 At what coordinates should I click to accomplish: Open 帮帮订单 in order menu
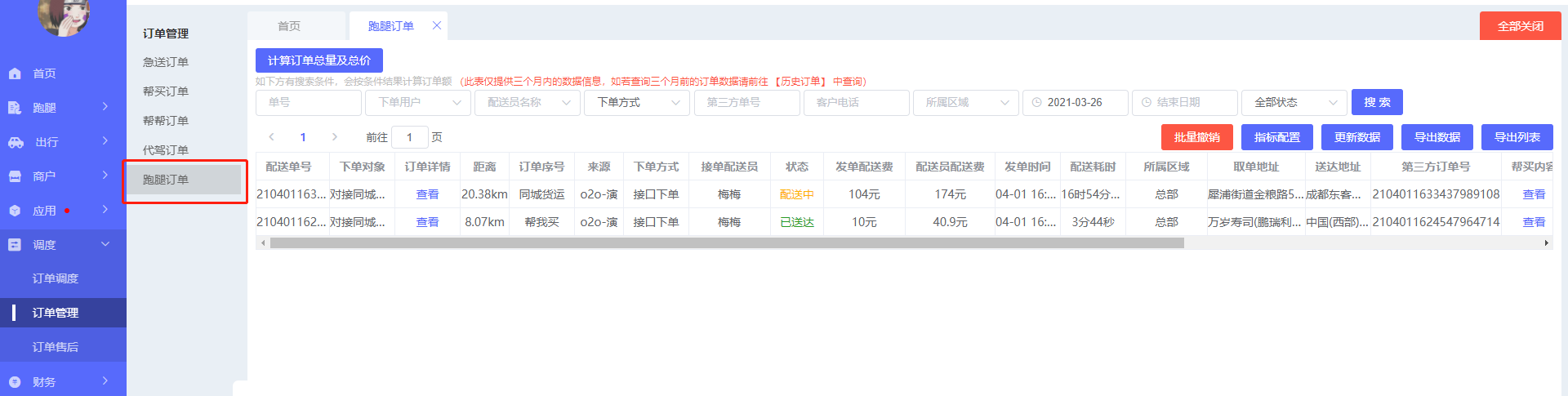tap(166, 121)
